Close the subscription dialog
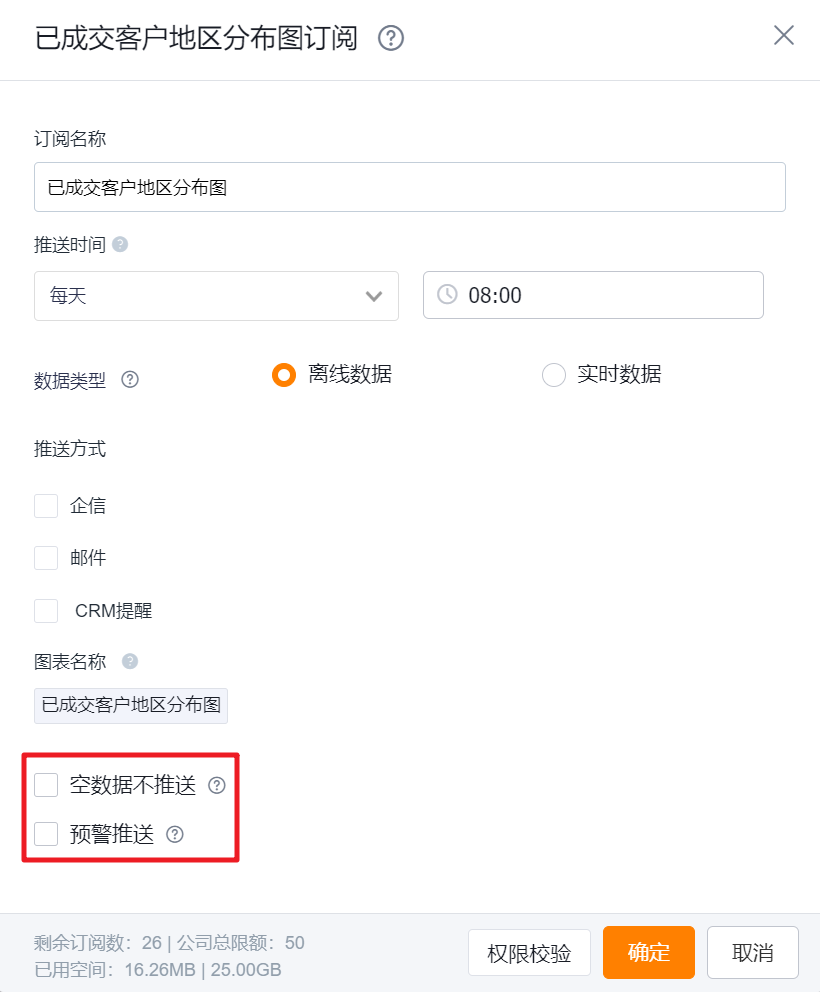The height and width of the screenshot is (992, 820). [784, 36]
